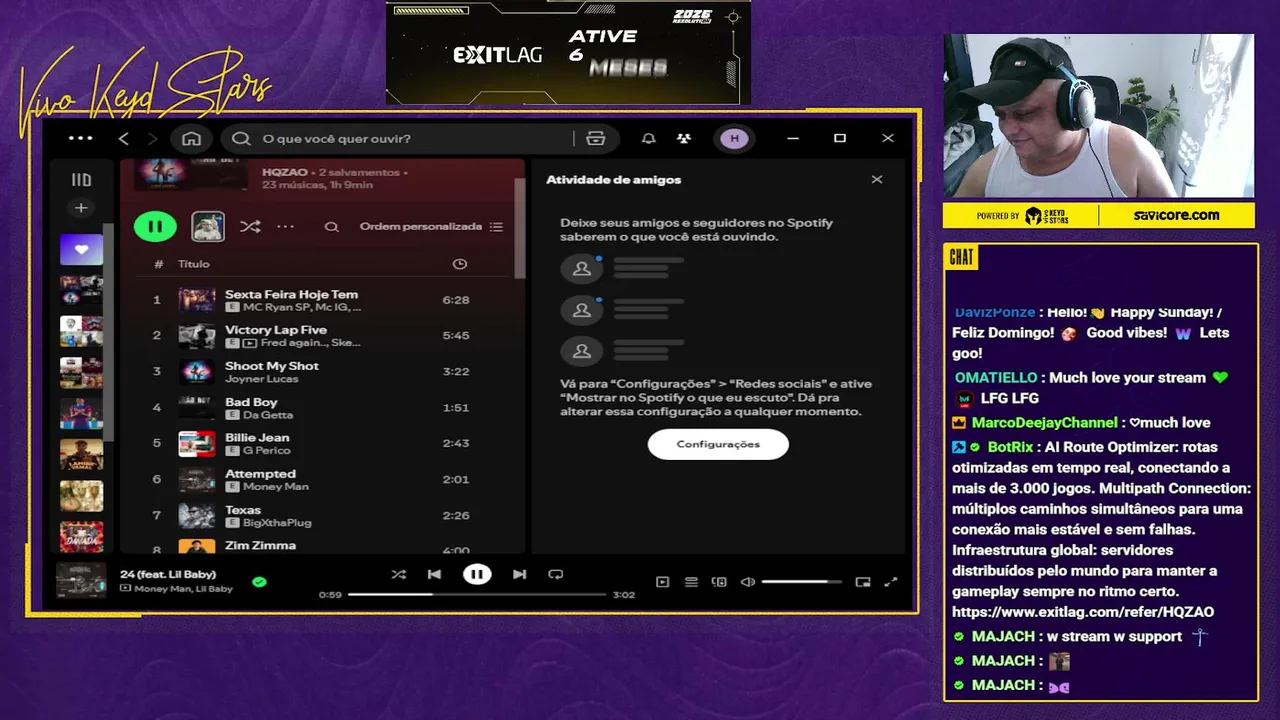Click the savicore.com banner link

pyautogui.click(x=1176, y=215)
